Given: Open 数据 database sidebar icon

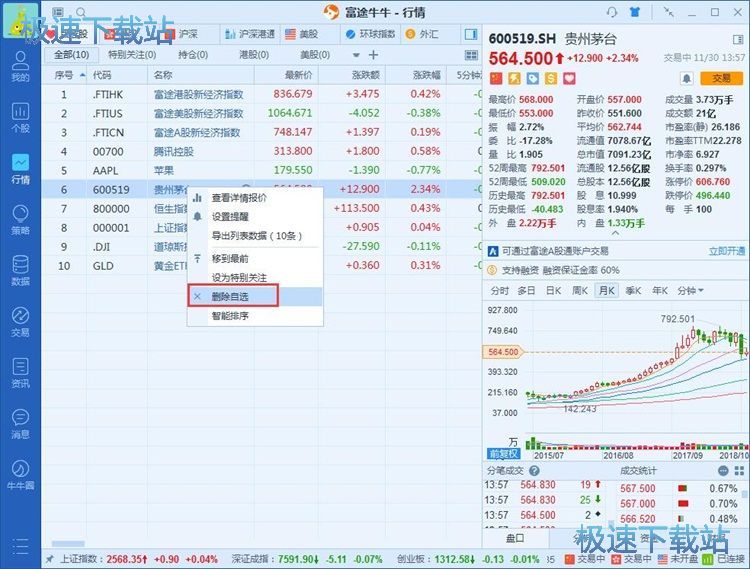Looking at the screenshot, I should coord(20,271).
